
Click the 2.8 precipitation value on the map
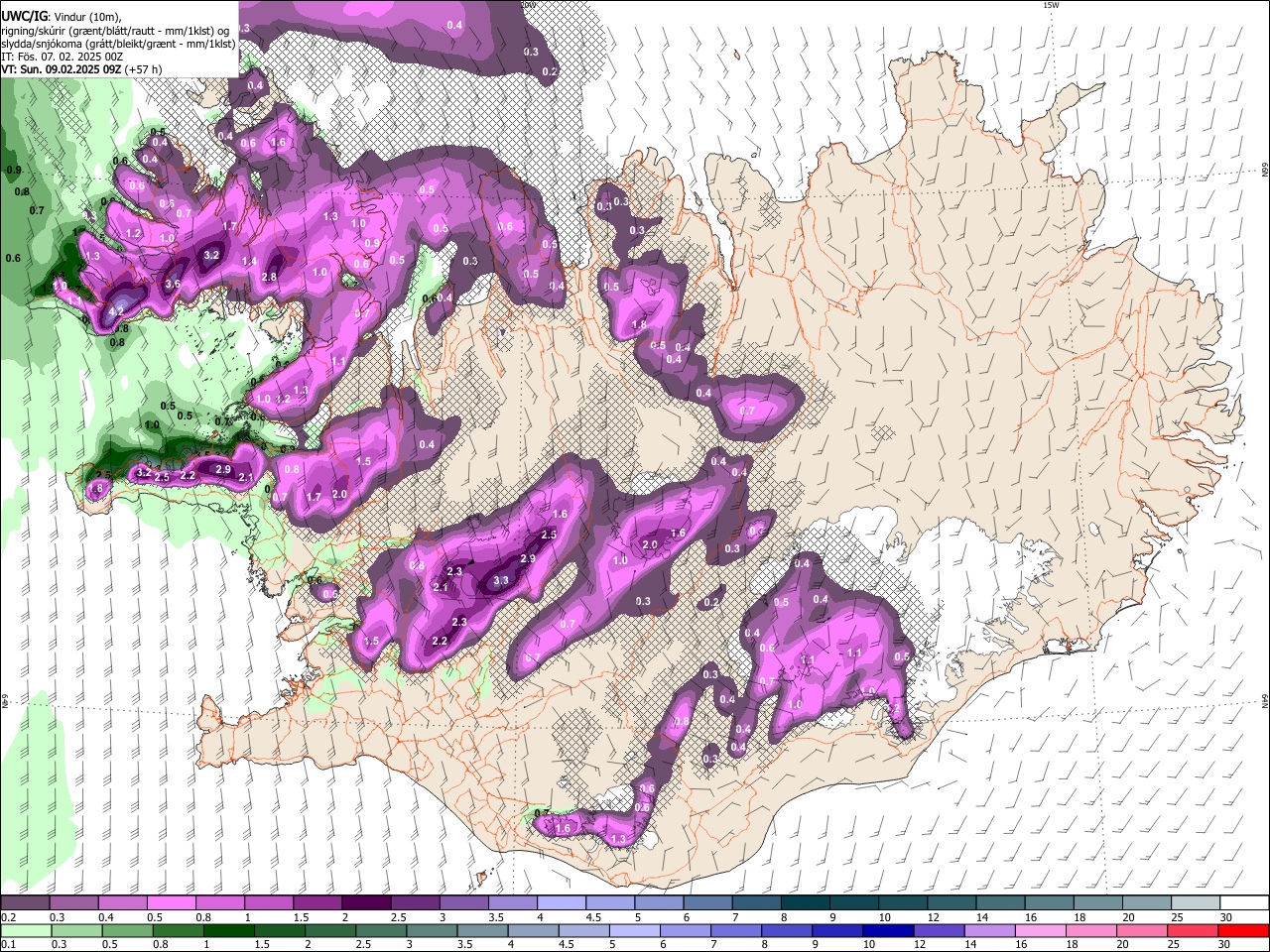click(x=269, y=277)
